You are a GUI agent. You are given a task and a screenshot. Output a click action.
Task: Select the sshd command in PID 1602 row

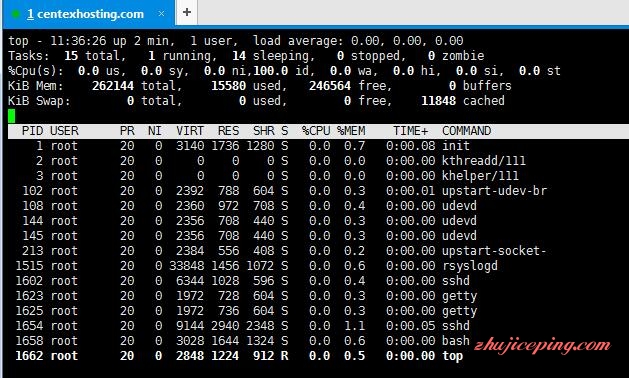pyautogui.click(x=456, y=281)
